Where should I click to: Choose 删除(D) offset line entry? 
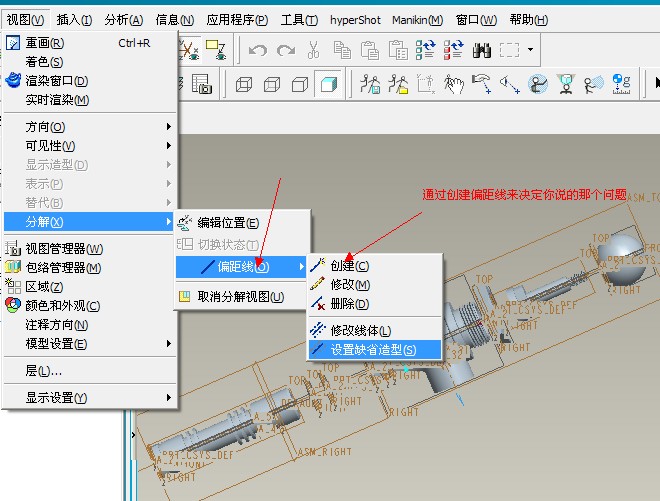[x=375, y=304]
